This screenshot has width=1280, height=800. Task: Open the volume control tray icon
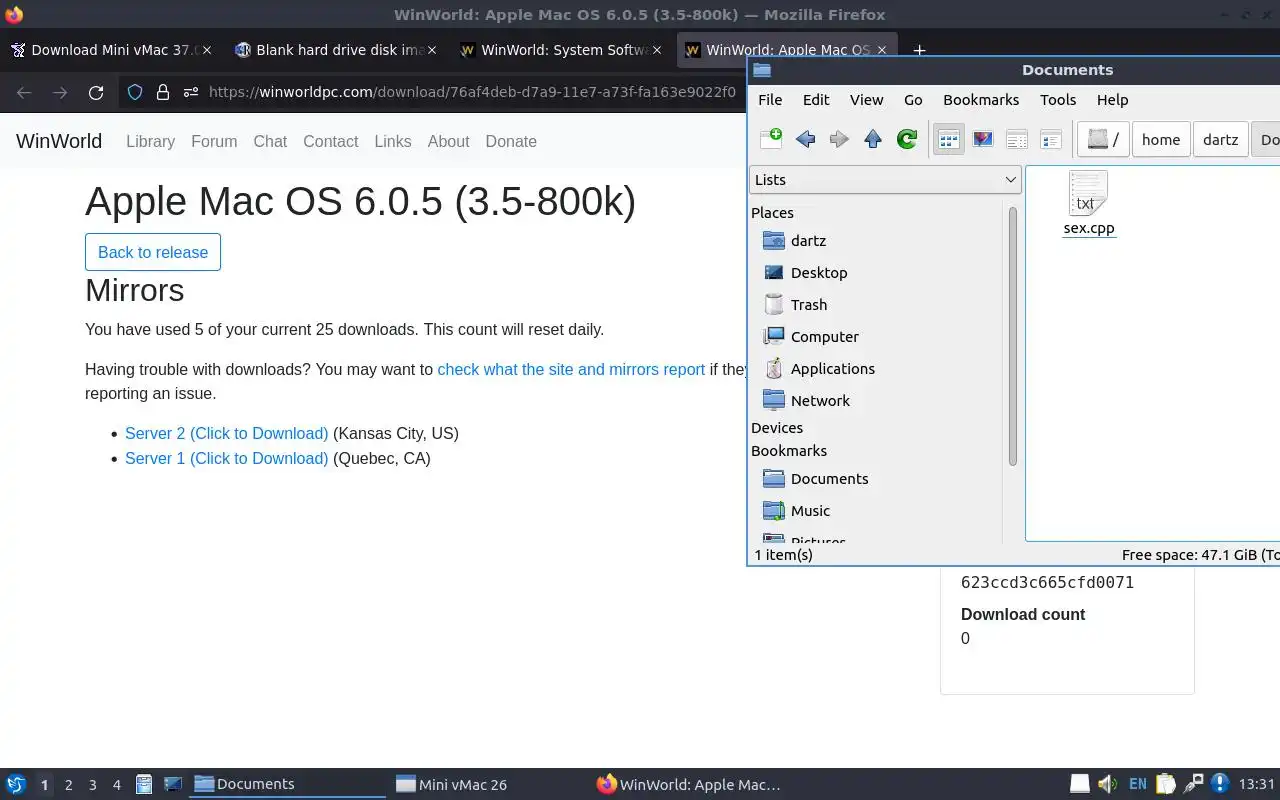1106,784
